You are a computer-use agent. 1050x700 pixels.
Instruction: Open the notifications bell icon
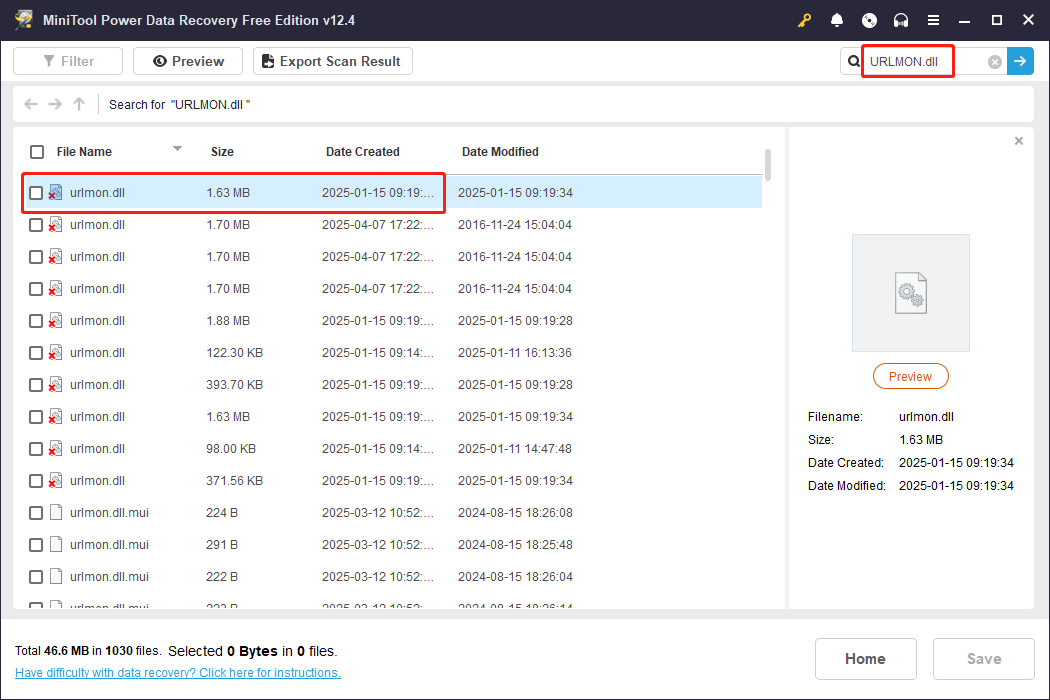tap(837, 20)
